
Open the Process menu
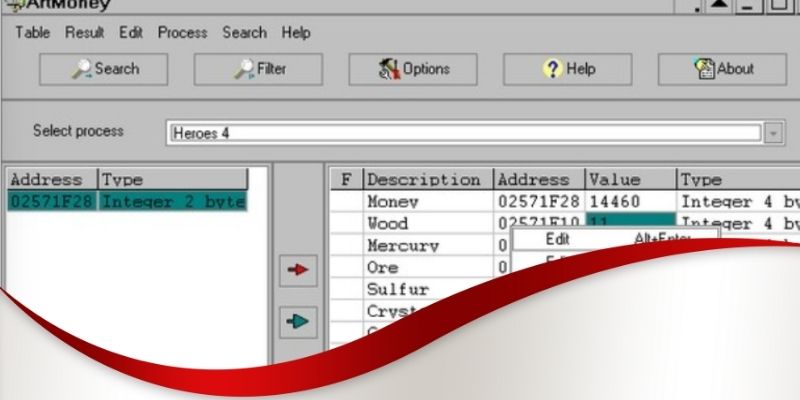(182, 32)
